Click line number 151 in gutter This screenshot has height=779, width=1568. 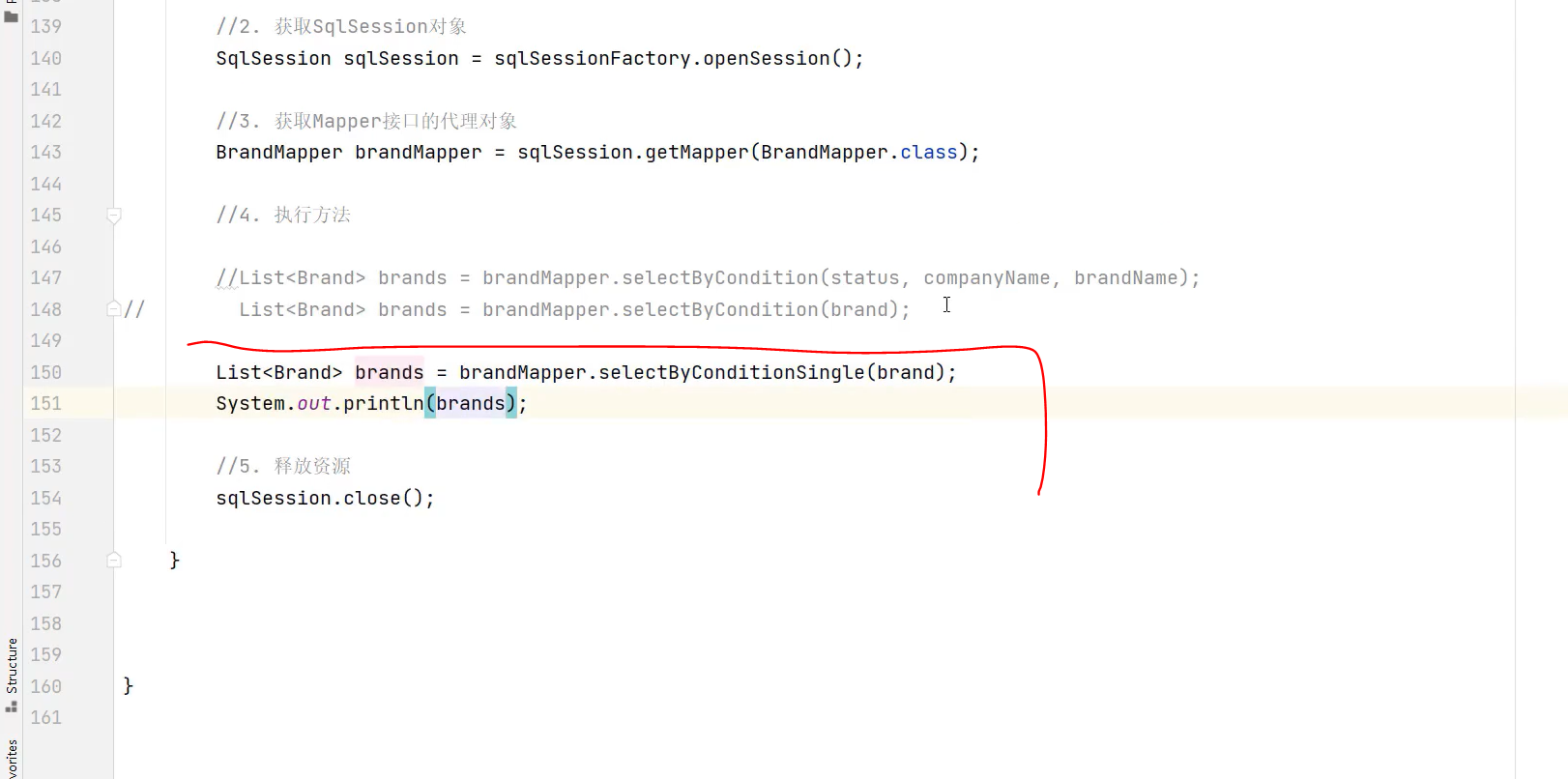[45, 403]
